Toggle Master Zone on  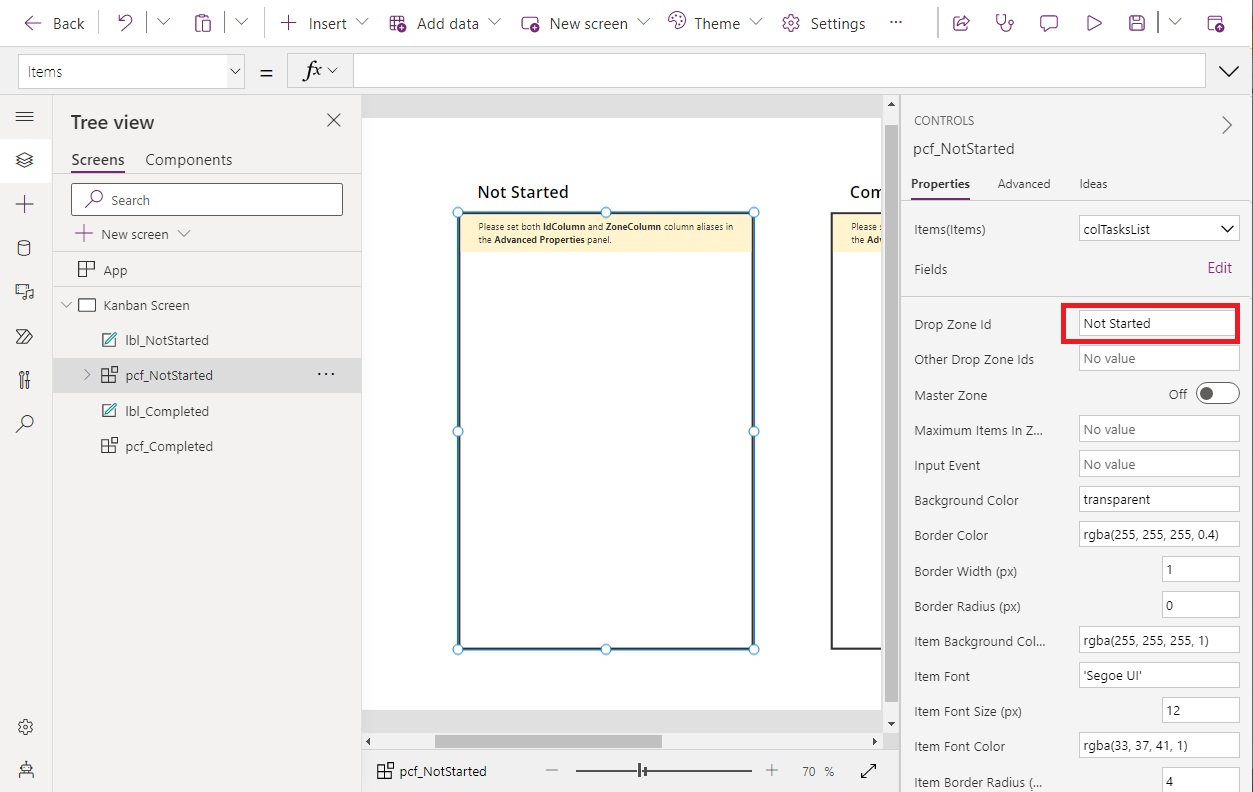pos(1217,393)
